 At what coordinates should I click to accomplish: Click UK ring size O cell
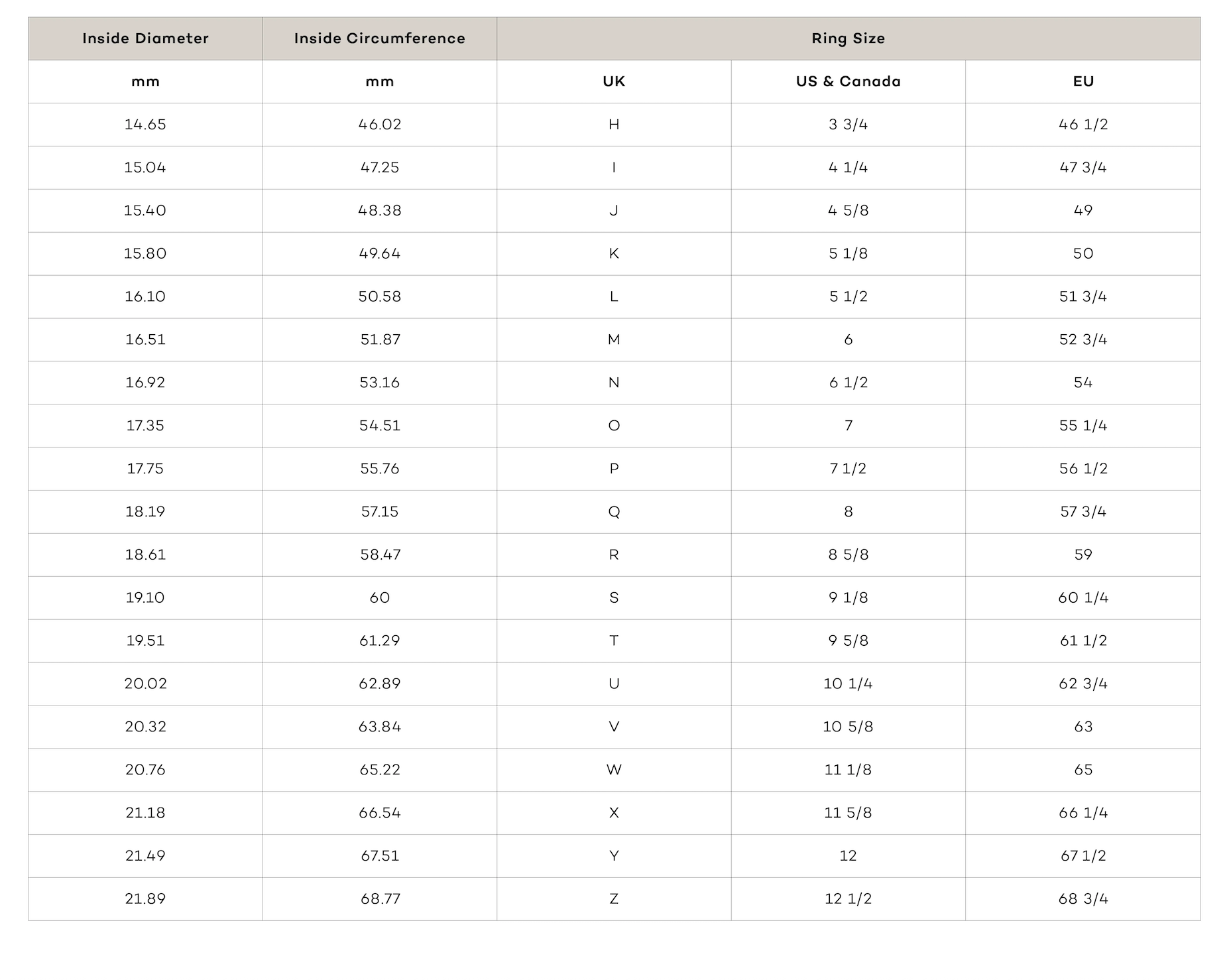coord(614,426)
